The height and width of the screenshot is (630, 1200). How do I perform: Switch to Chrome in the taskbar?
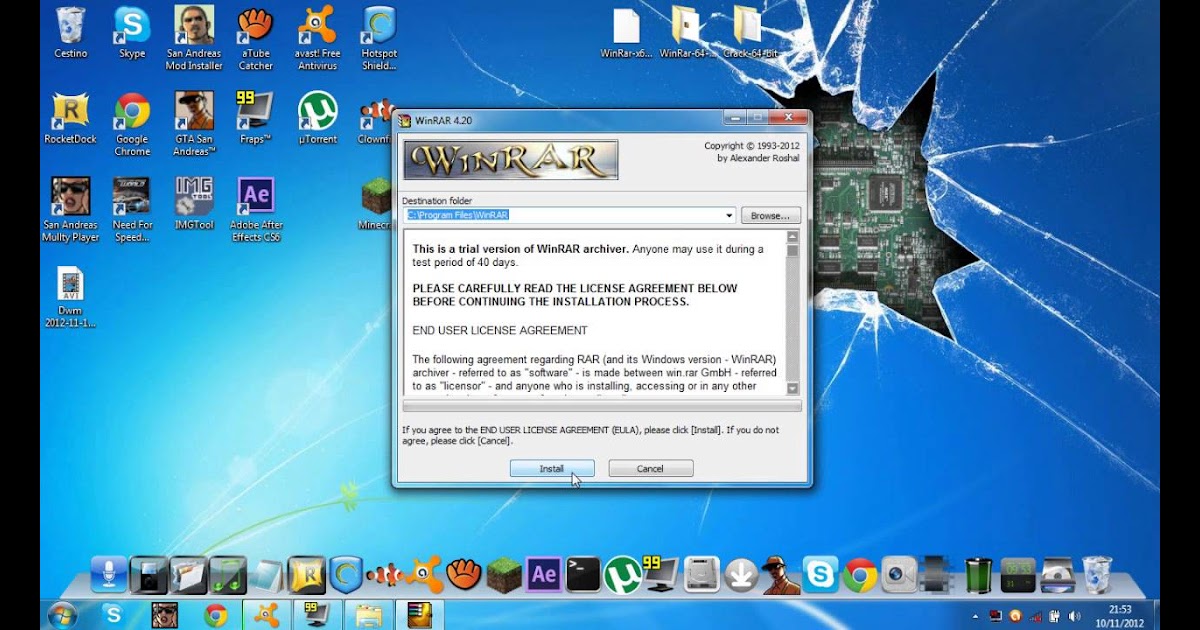[215, 615]
